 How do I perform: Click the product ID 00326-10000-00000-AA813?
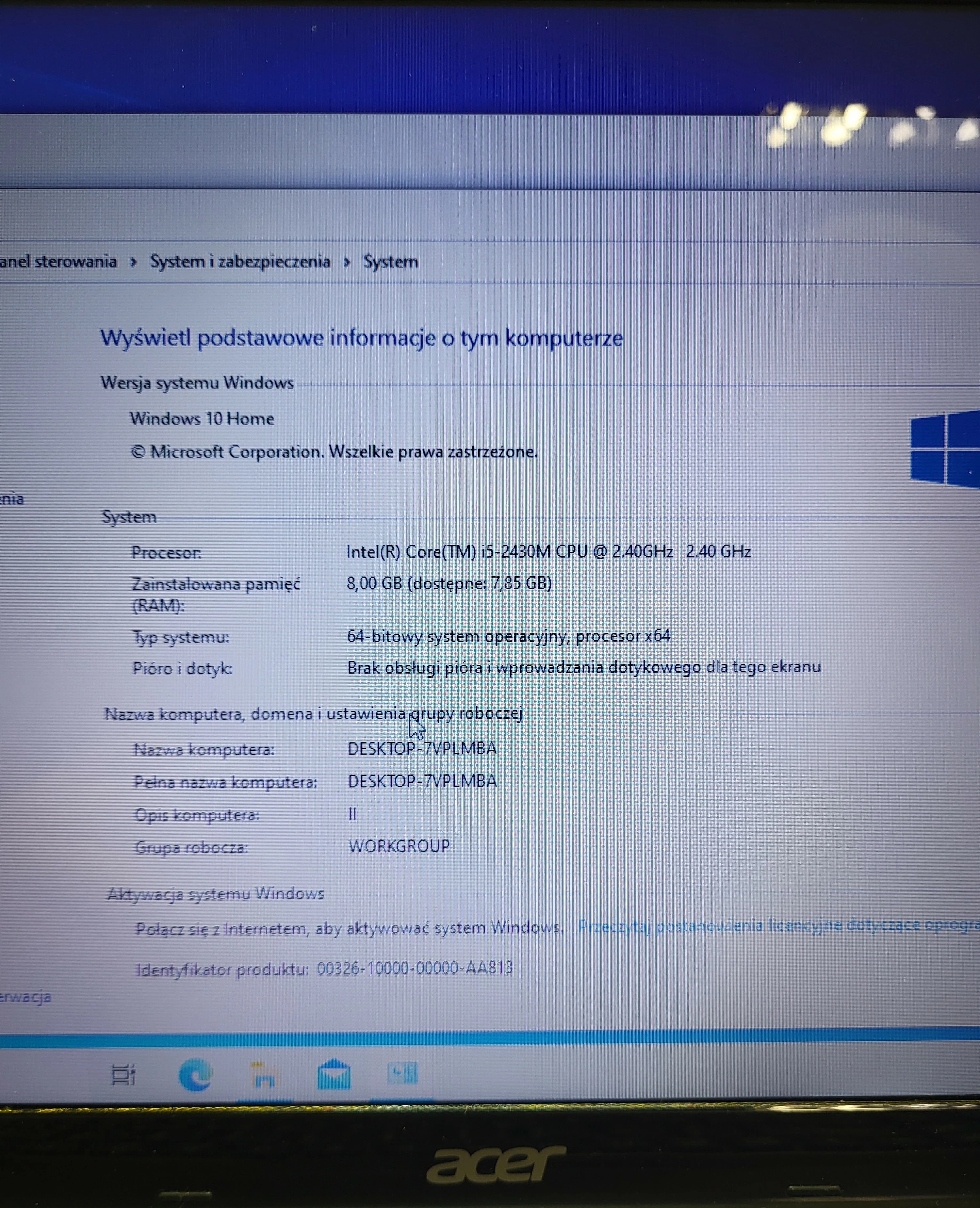point(414,969)
